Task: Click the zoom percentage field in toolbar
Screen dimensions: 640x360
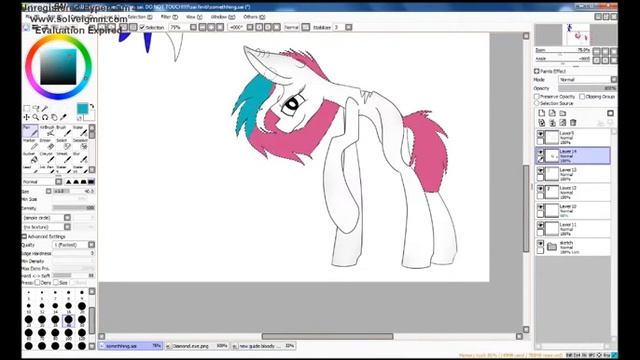Action: 179,27
